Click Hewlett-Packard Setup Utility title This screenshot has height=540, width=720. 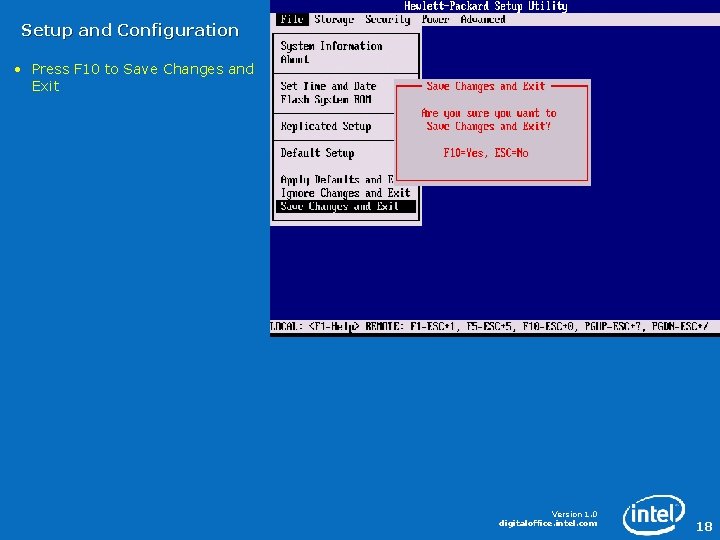486,6
